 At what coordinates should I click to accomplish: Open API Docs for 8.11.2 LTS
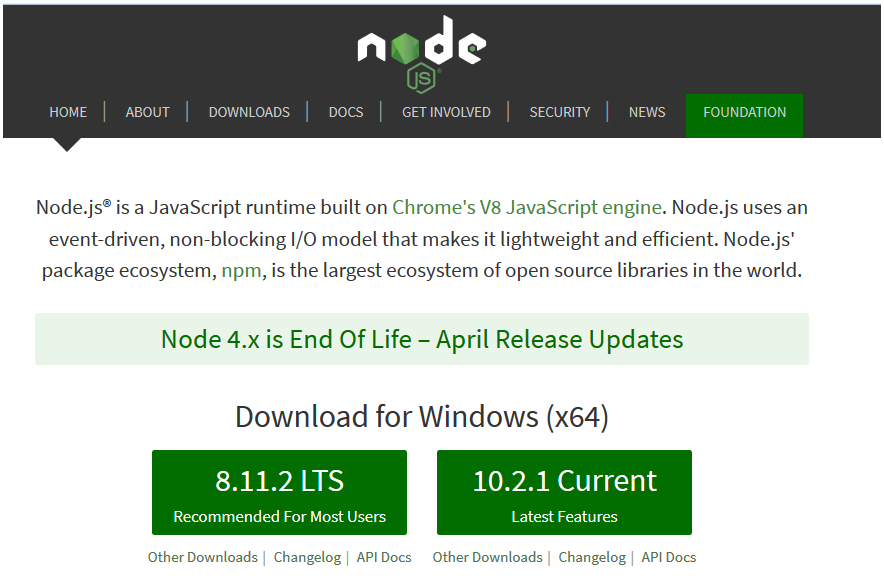pos(384,557)
